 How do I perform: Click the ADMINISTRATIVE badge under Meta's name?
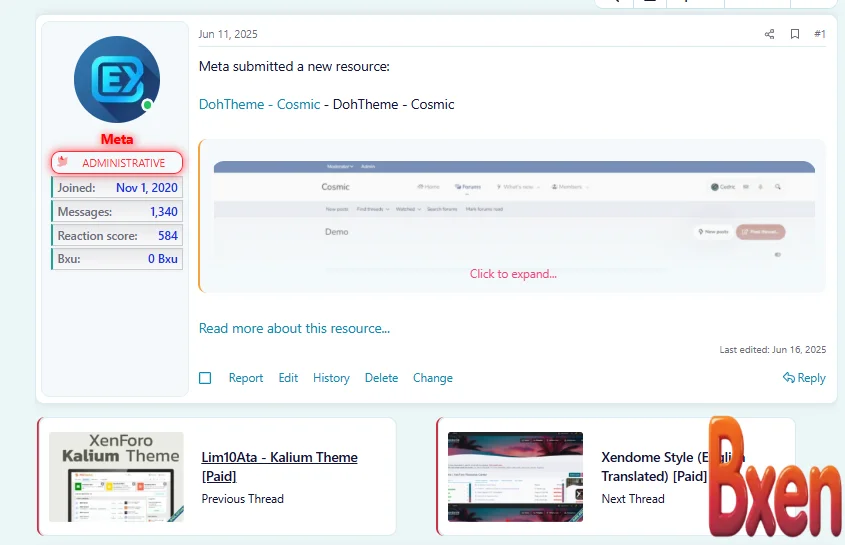click(x=117, y=163)
